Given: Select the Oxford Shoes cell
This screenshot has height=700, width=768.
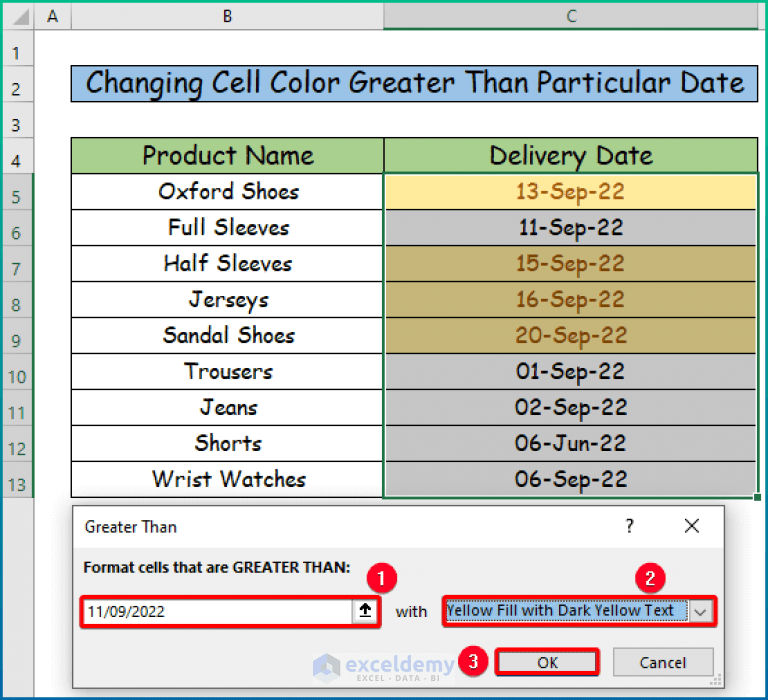Looking at the screenshot, I should point(227,192).
